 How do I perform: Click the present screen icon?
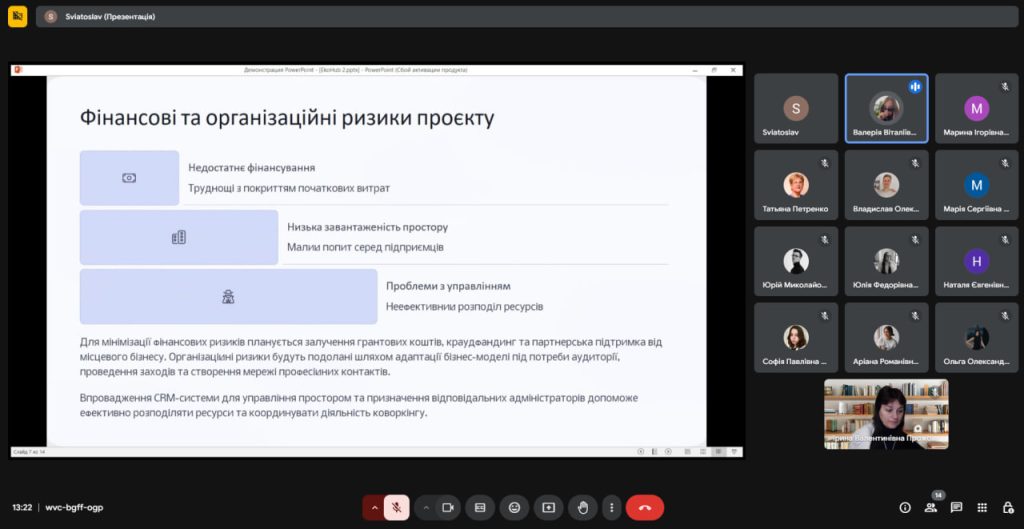click(x=548, y=507)
